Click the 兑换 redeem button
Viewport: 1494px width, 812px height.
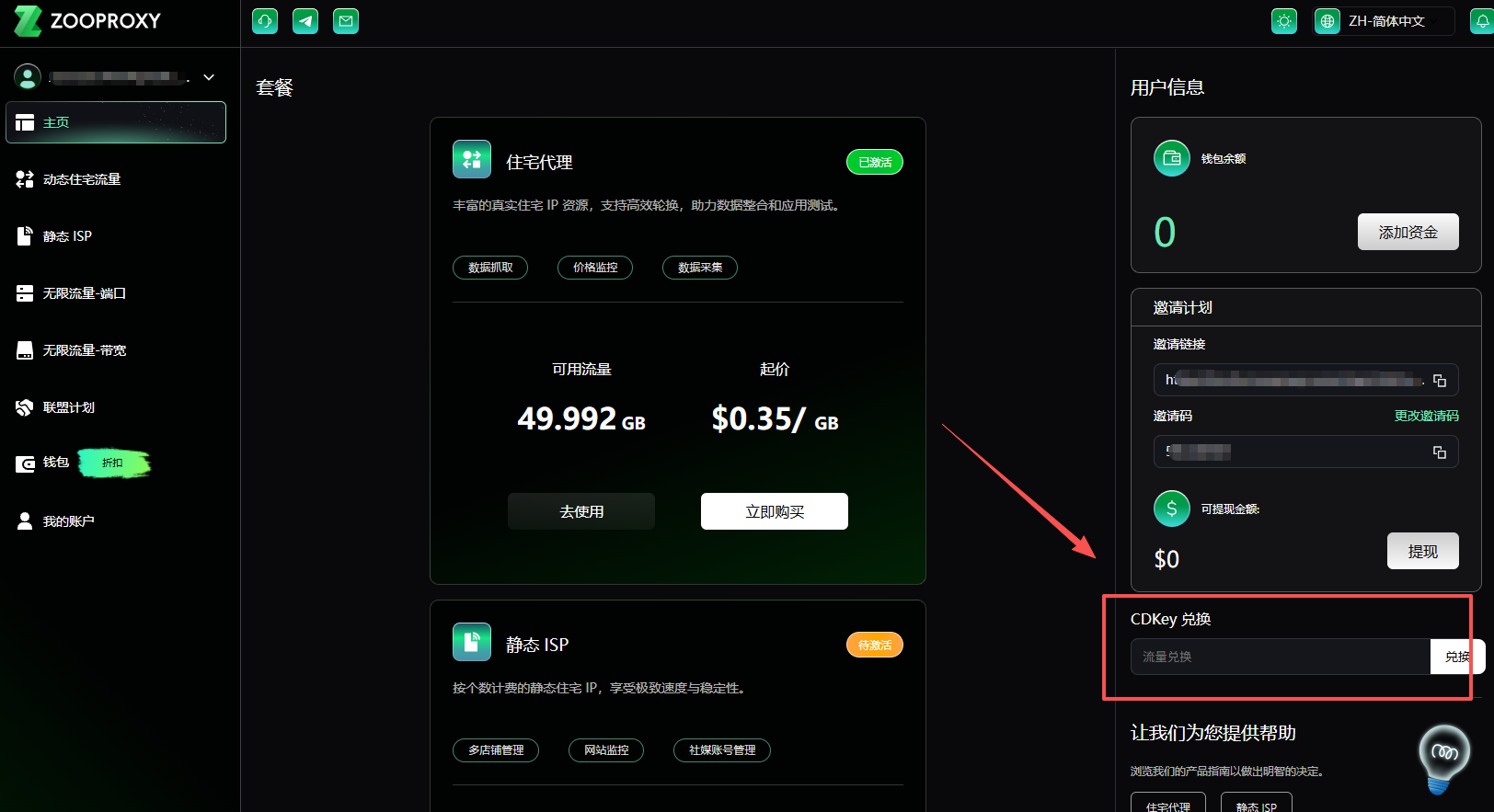coord(1457,657)
